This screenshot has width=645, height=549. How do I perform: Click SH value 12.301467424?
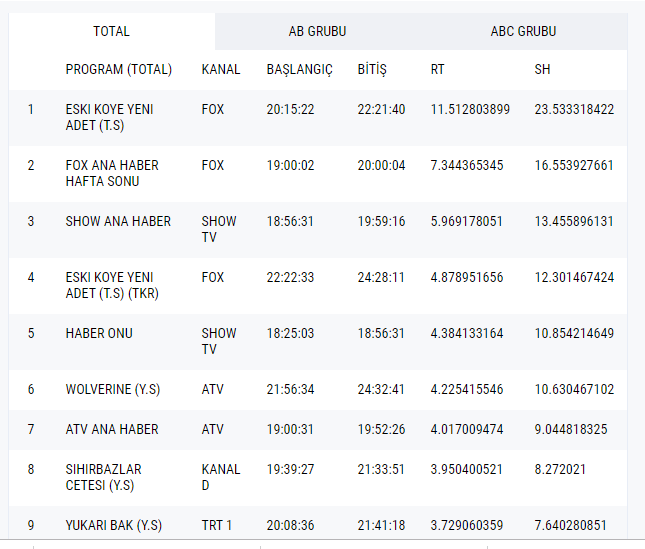(x=574, y=278)
